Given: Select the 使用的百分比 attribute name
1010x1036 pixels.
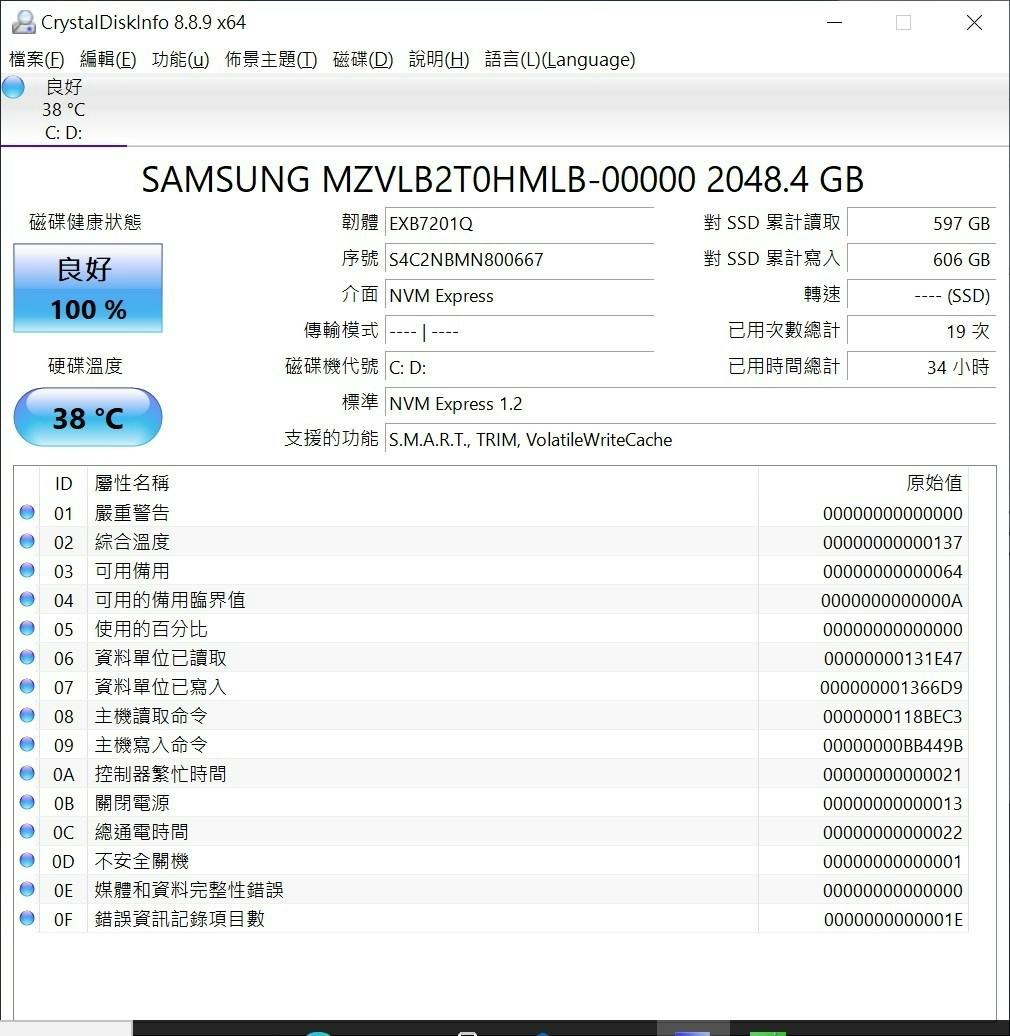Looking at the screenshot, I should tap(151, 629).
